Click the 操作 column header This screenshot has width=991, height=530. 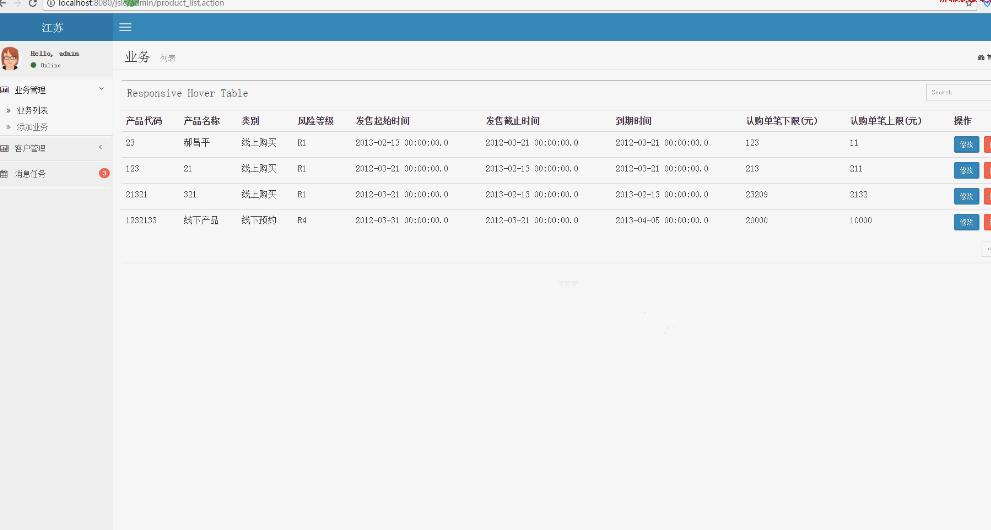pos(963,121)
